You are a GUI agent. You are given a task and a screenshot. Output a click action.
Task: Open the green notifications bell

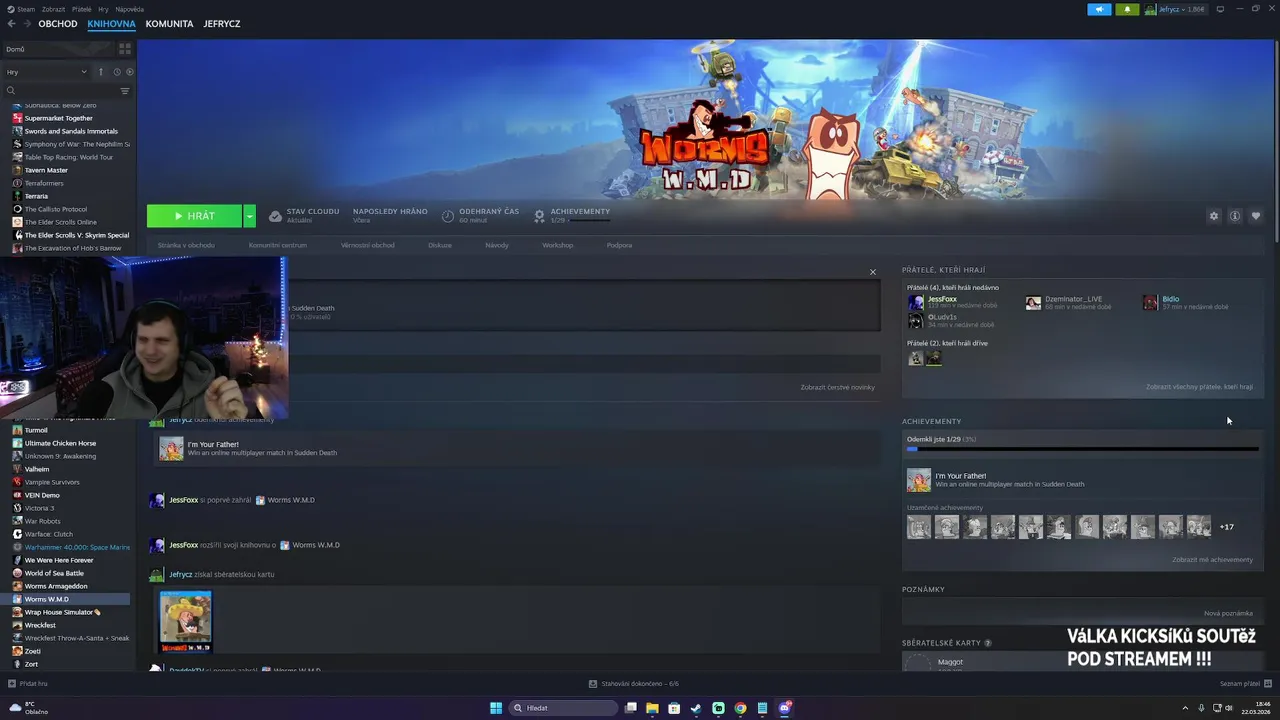(x=1128, y=9)
